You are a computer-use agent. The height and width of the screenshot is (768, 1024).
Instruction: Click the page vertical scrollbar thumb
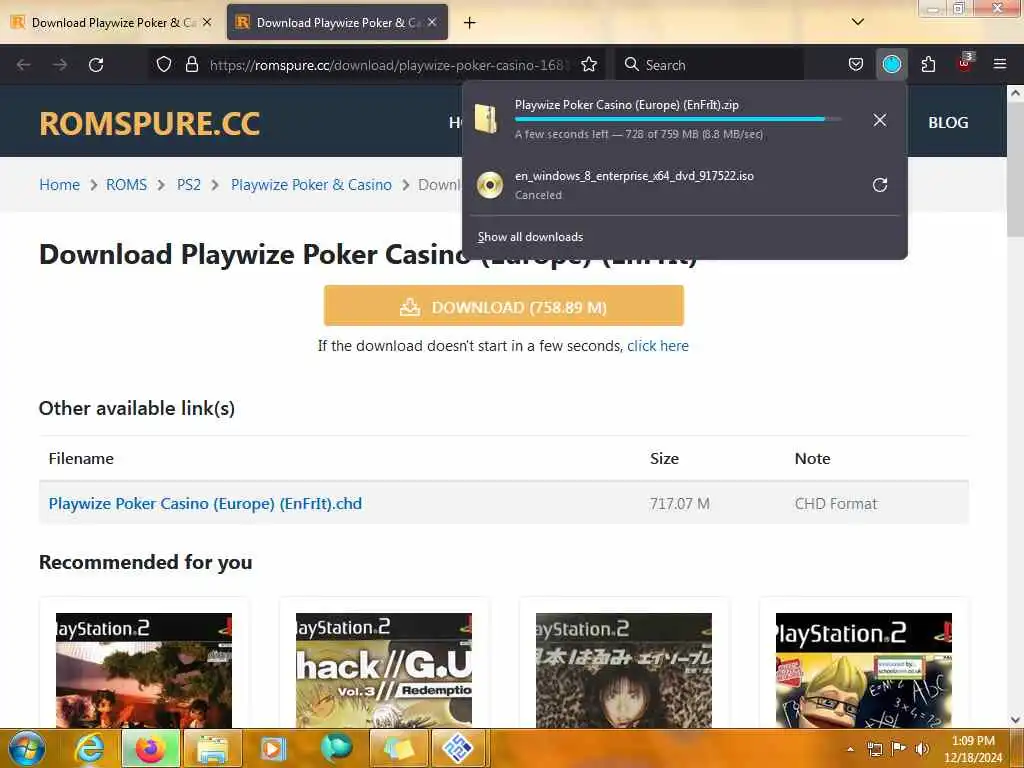tap(1015, 170)
